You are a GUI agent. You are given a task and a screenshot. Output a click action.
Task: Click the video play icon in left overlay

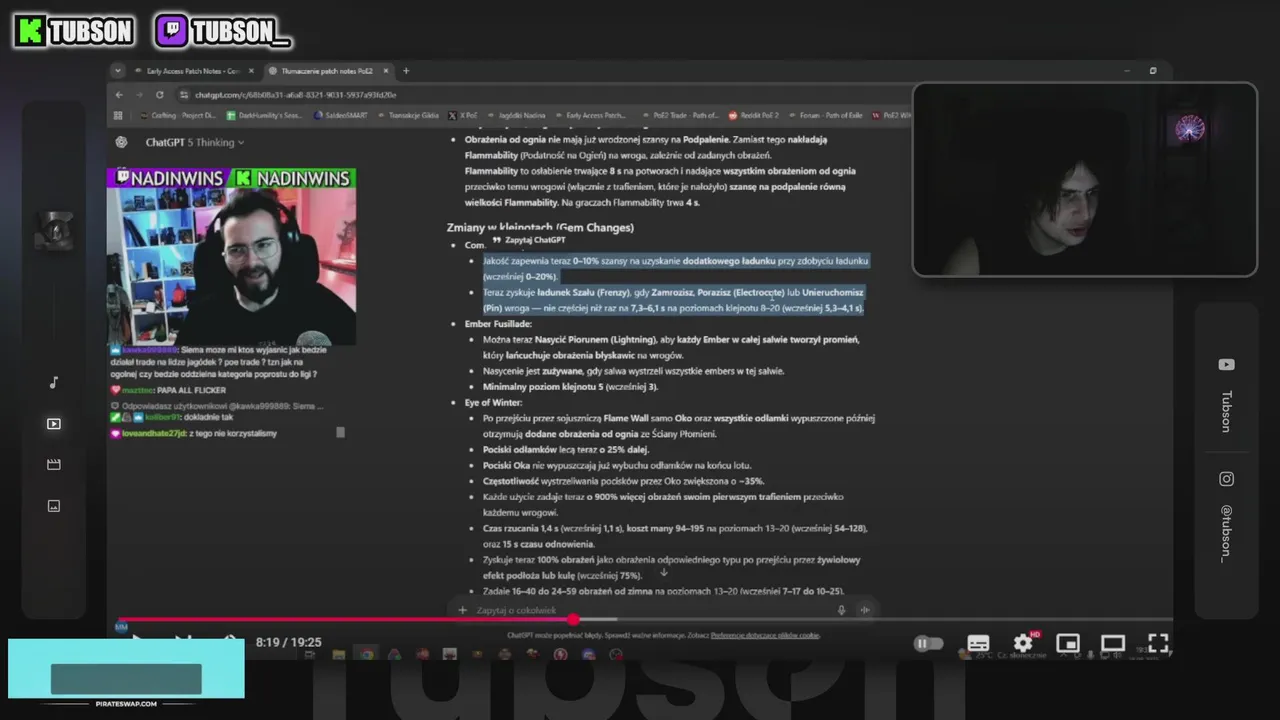pyautogui.click(x=54, y=424)
